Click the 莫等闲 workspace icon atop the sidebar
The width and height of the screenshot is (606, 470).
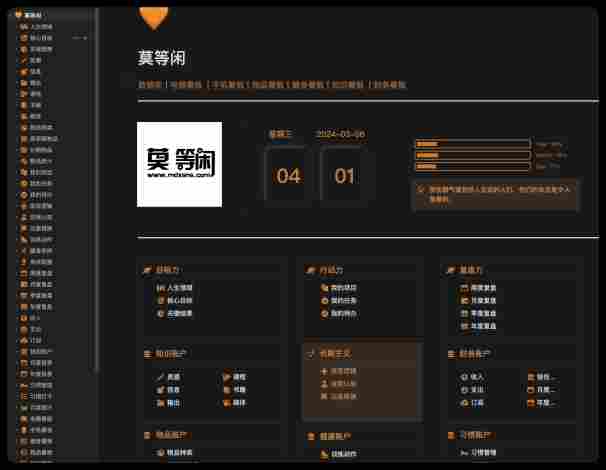coord(18,15)
